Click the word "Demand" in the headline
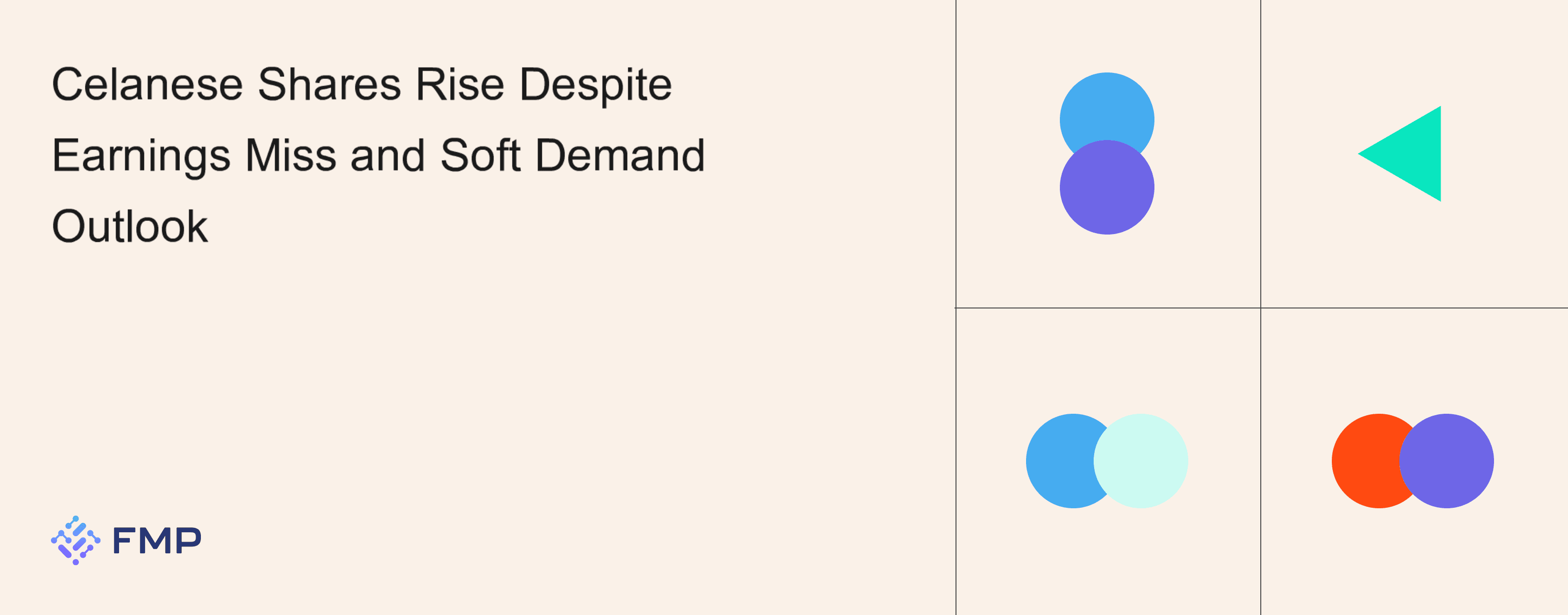The height and width of the screenshot is (615, 1568). pos(620,155)
